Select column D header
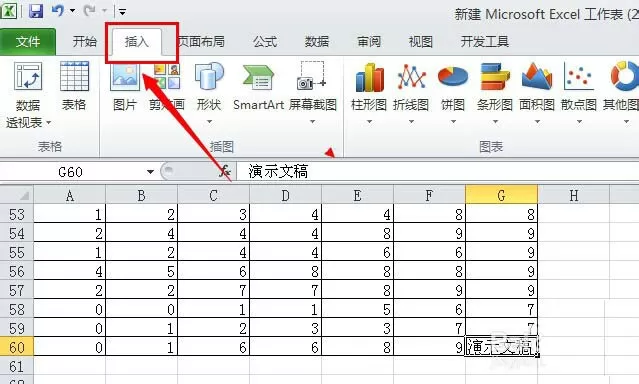This screenshot has width=639, height=384. point(286,195)
